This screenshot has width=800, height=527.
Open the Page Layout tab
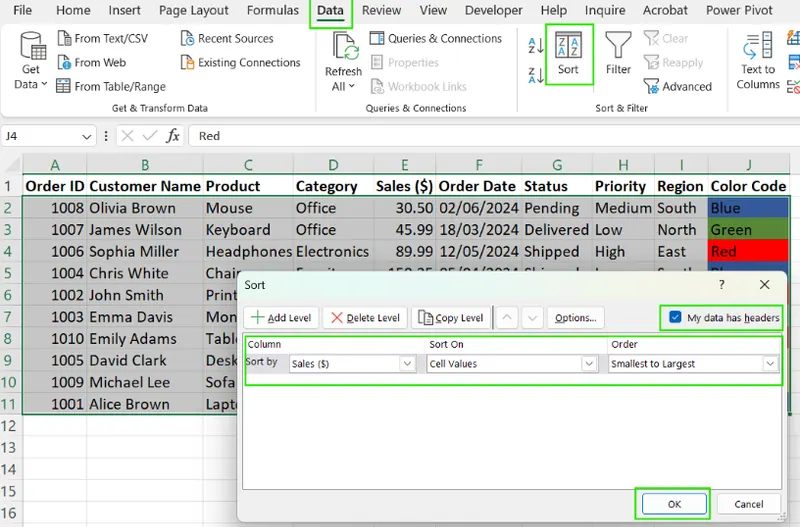coord(194,11)
